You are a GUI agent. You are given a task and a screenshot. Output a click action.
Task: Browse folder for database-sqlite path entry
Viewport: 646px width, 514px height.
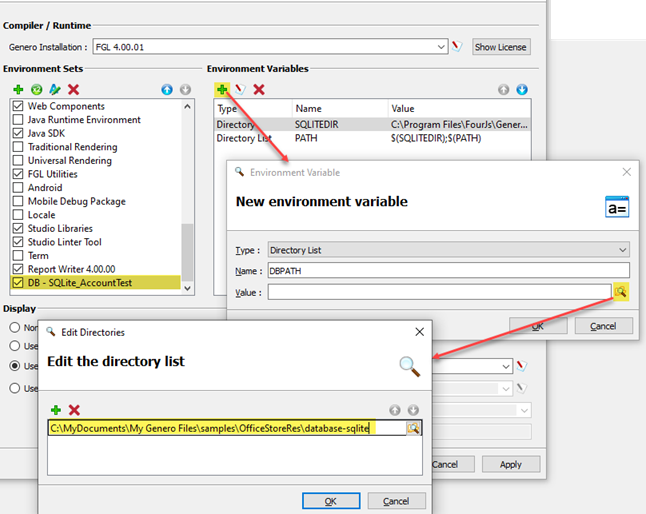[x=413, y=428]
